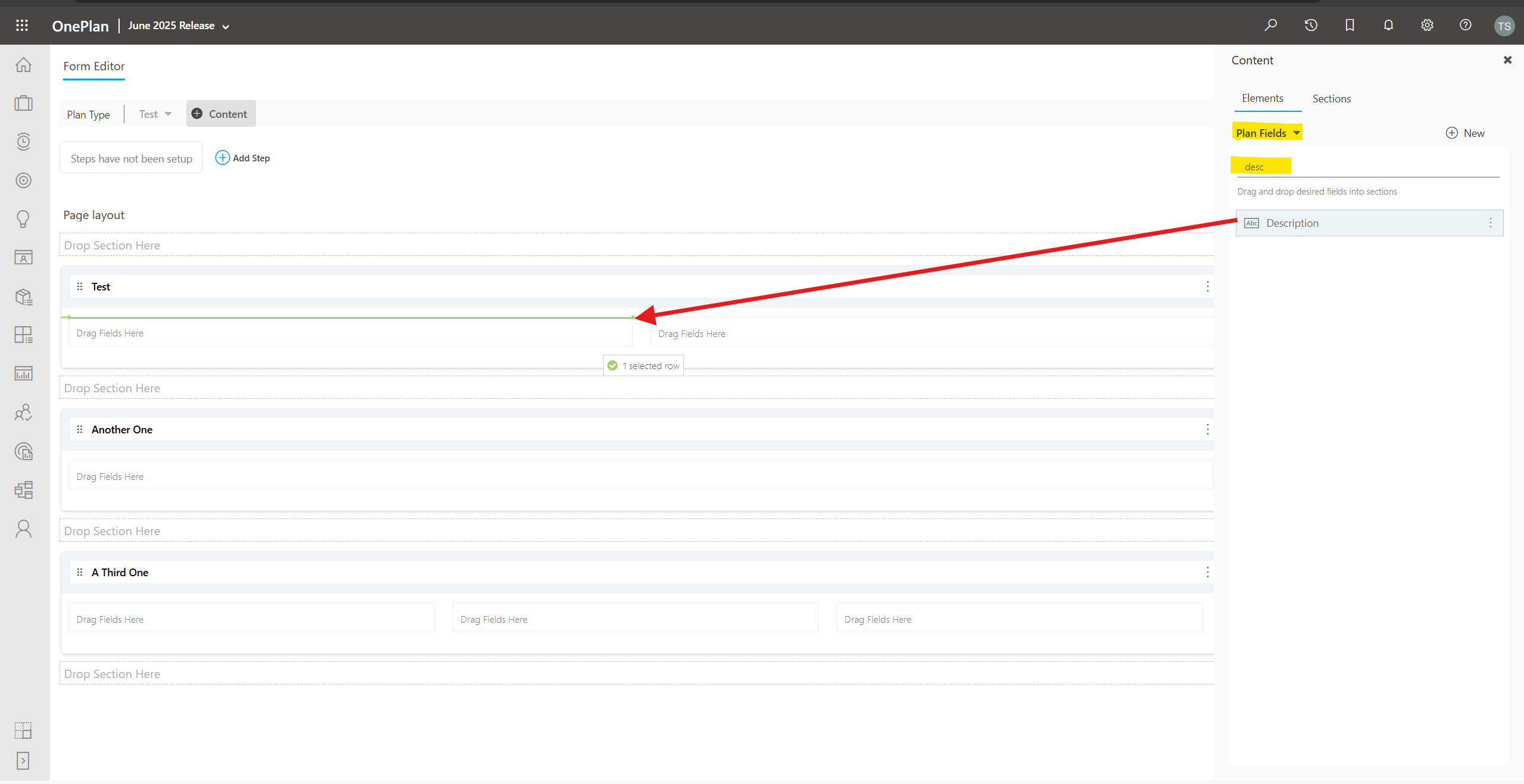The width and height of the screenshot is (1524, 784).
Task: Click the drag handle of A Third One section
Action: pos(80,572)
